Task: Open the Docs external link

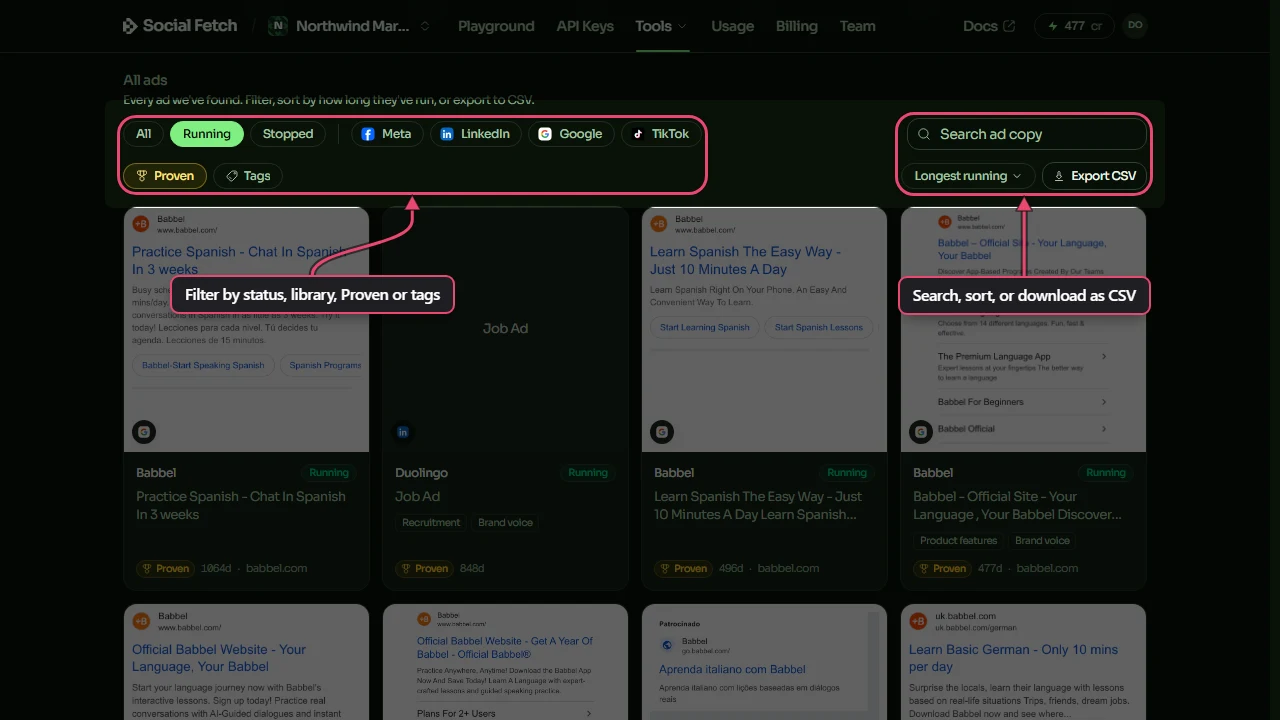Action: point(989,26)
